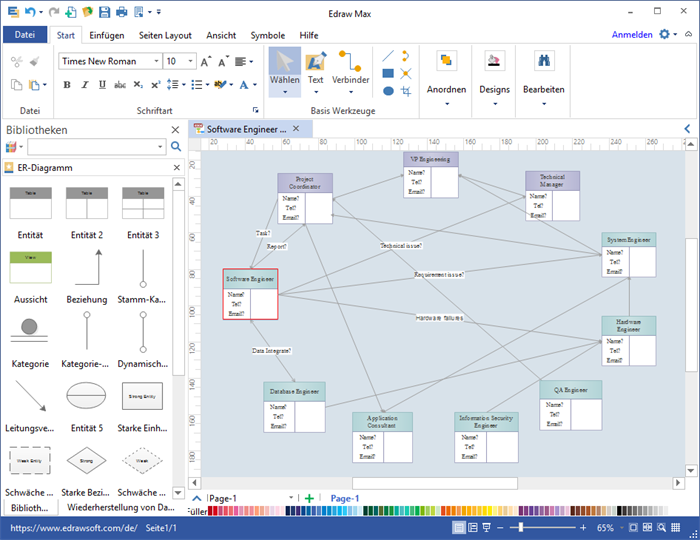Toggle subscript formatting

pyautogui.click(x=138, y=84)
